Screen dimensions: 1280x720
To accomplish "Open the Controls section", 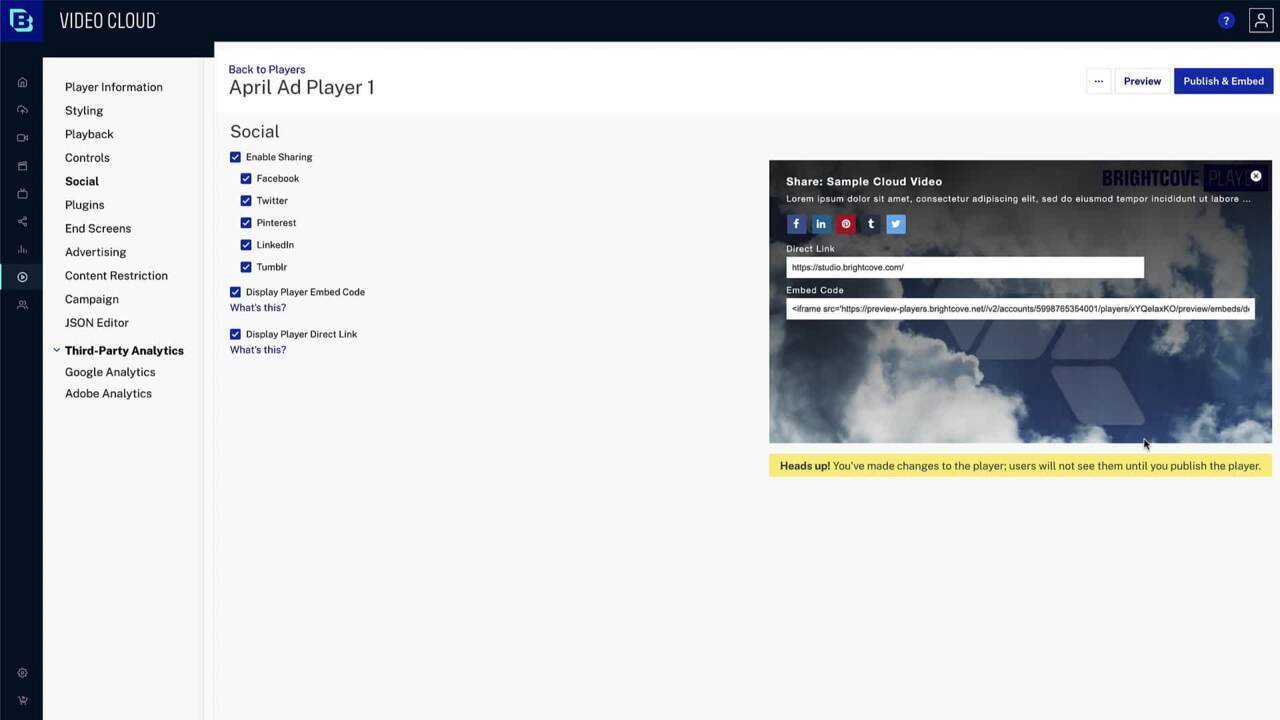I will click(87, 158).
